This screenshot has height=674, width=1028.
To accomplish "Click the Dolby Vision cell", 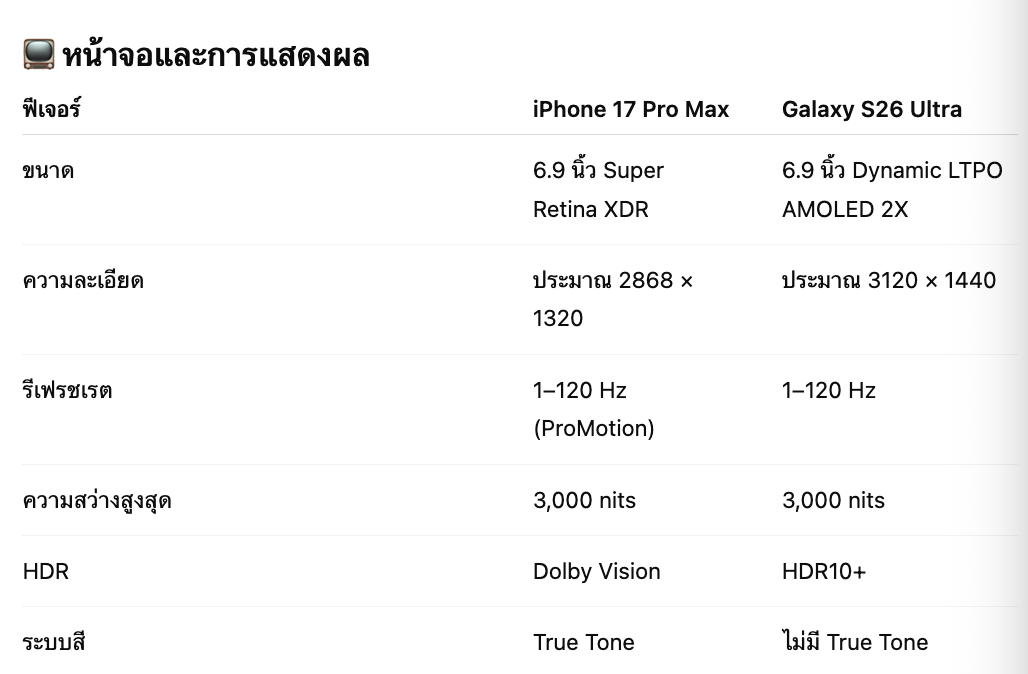I will (596, 572).
